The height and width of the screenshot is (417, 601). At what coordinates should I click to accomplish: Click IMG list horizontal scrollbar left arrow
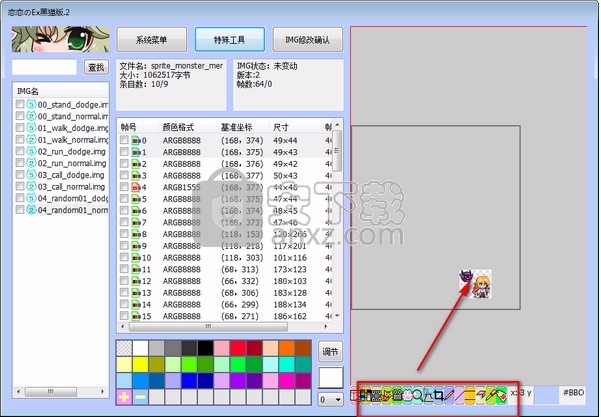tap(18, 392)
